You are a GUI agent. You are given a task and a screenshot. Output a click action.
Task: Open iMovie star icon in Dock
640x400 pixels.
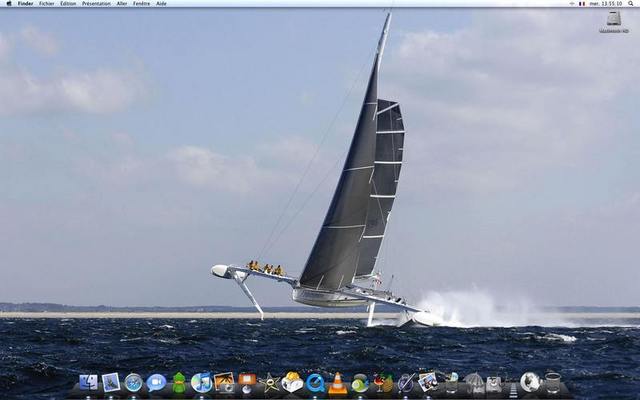(270, 383)
